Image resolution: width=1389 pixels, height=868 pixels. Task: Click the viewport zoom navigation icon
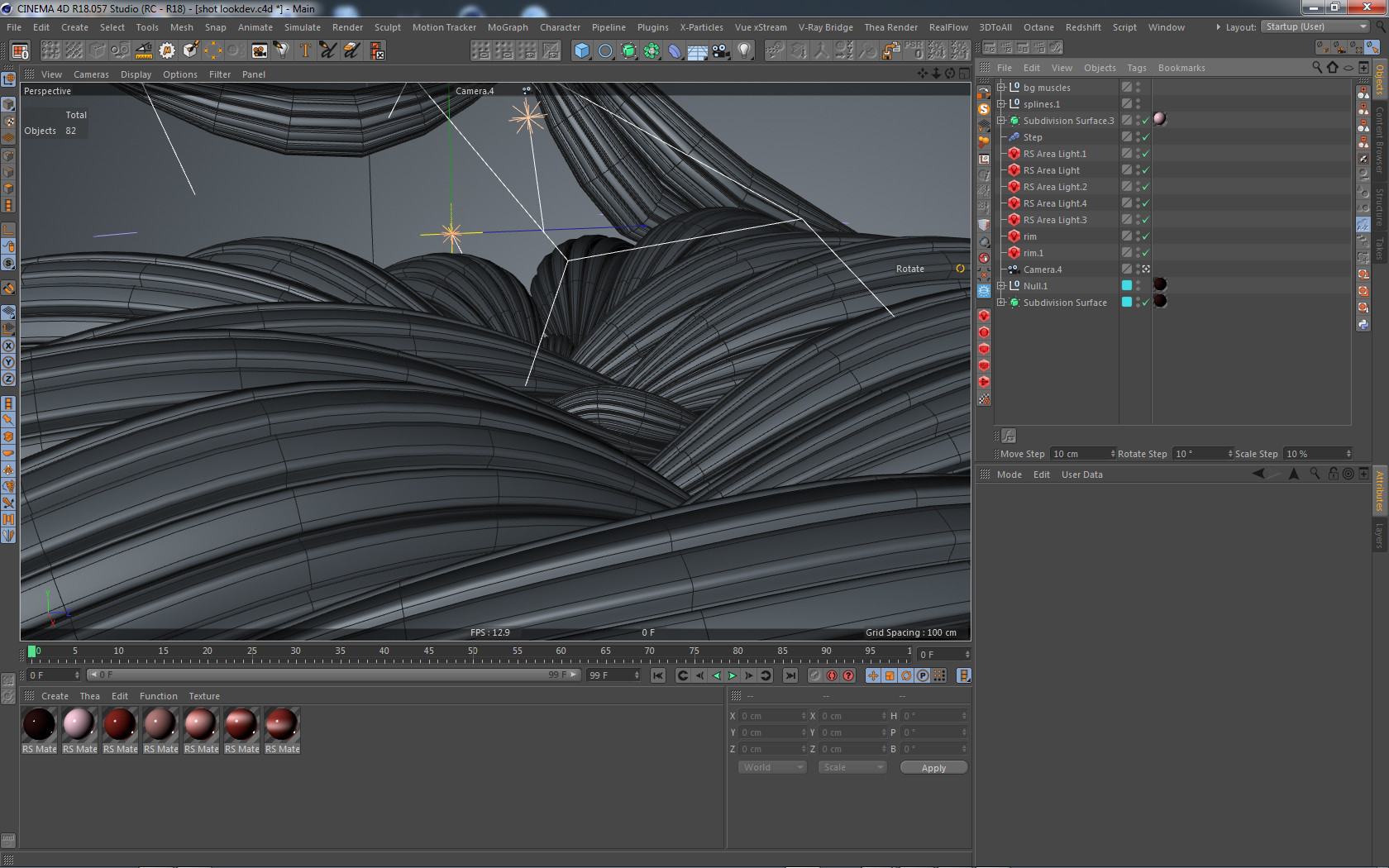pyautogui.click(x=937, y=74)
